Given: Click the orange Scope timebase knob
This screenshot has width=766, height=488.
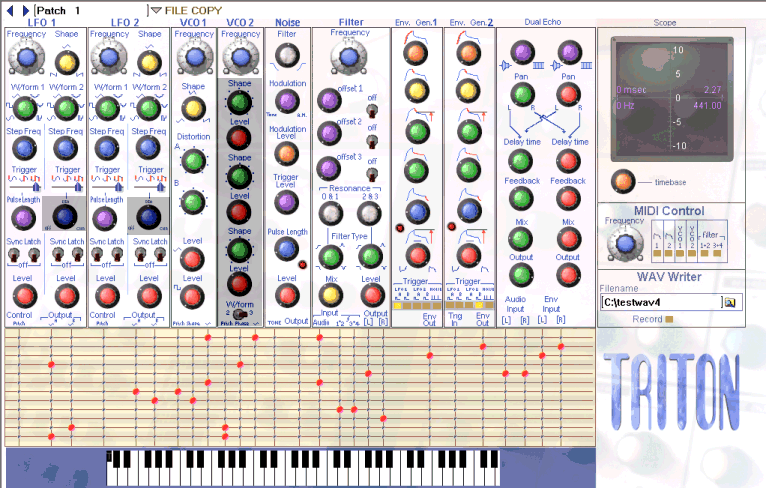Looking at the screenshot, I should pos(623,181).
